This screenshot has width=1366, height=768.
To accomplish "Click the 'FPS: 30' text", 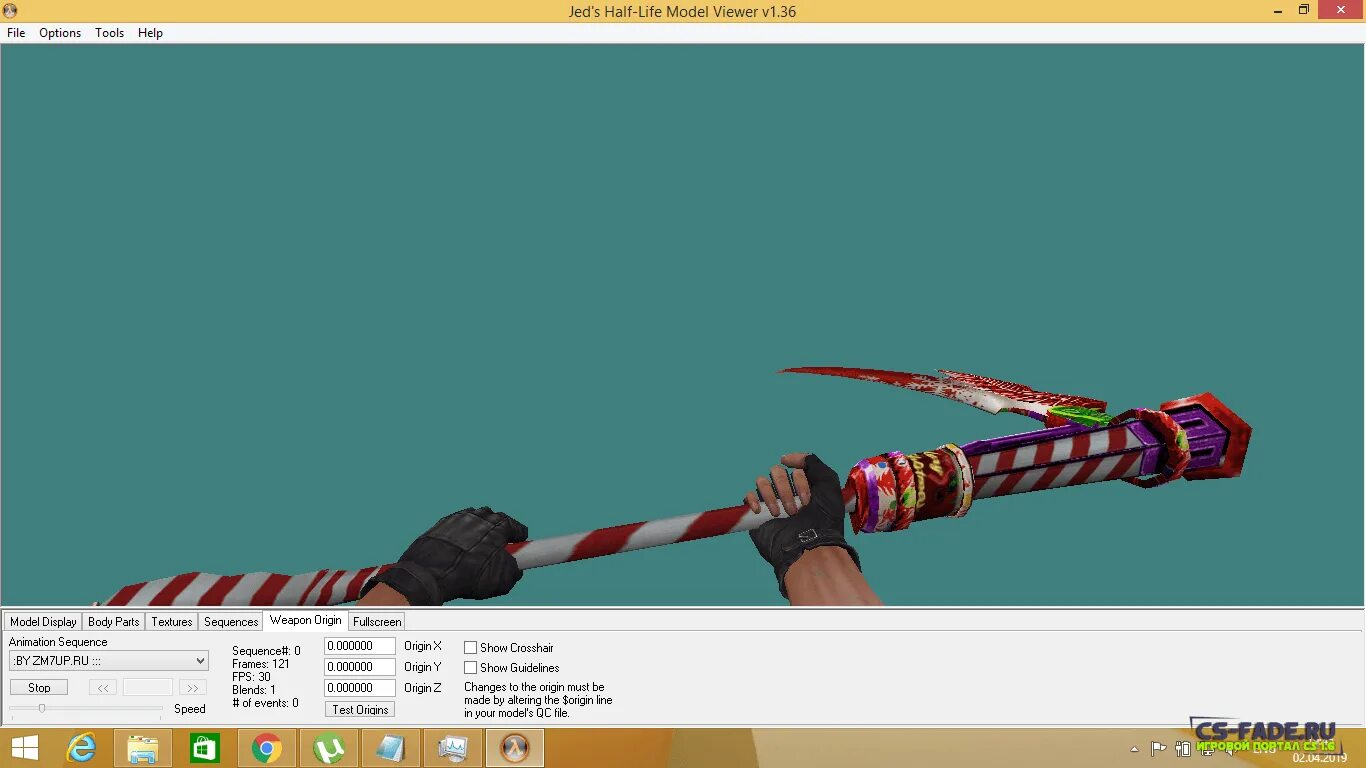I will click(x=251, y=677).
